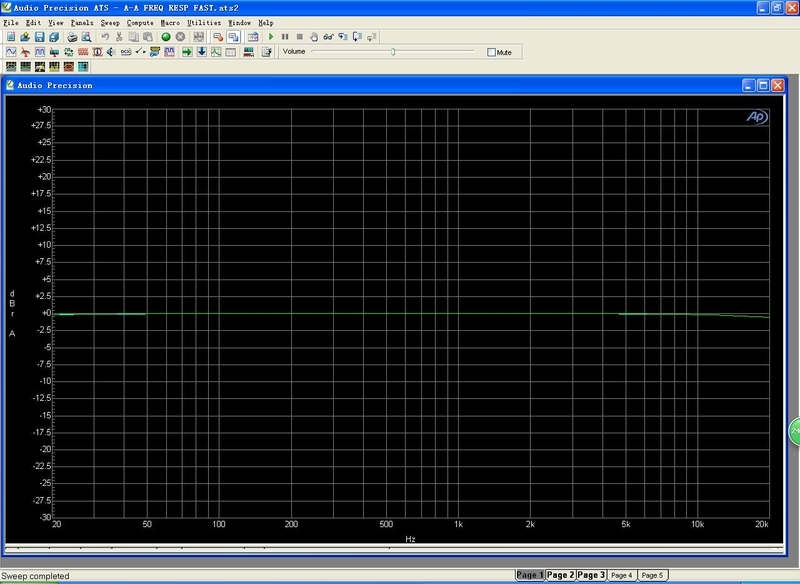This screenshot has width=800, height=584.
Task: Switch to Page 1 tab
Action: tap(530, 575)
